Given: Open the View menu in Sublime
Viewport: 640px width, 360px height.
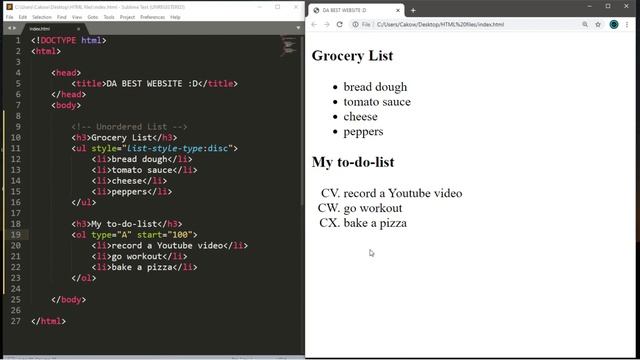Looking at the screenshot, I should point(77,17).
